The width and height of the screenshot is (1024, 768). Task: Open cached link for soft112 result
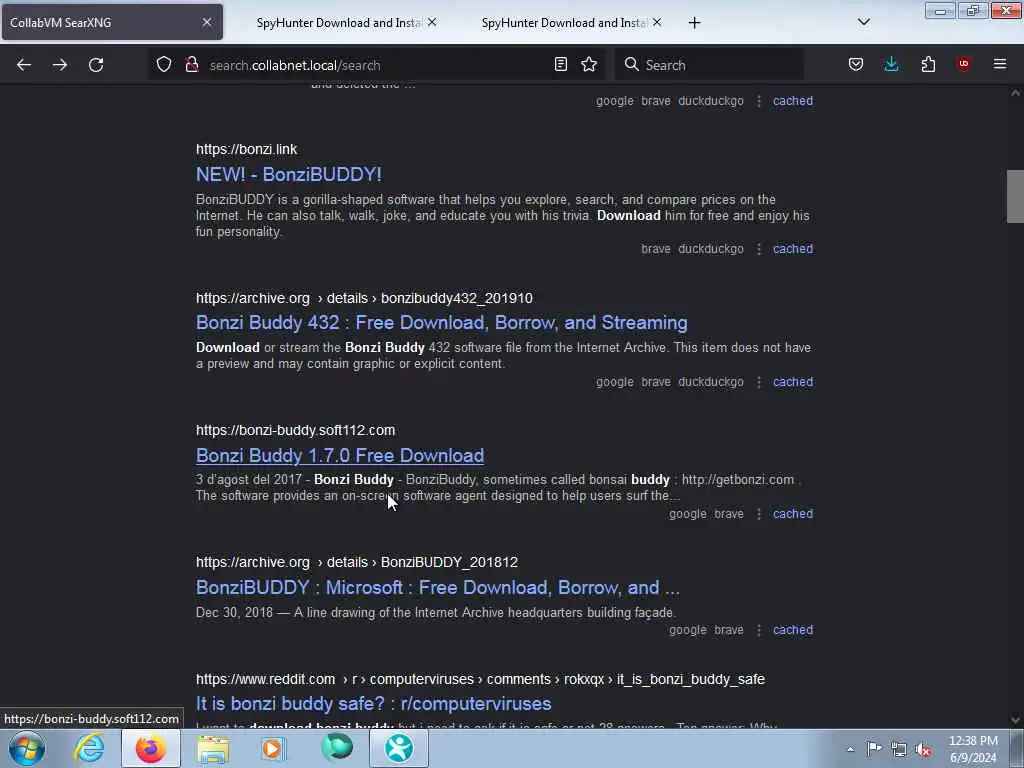793,514
